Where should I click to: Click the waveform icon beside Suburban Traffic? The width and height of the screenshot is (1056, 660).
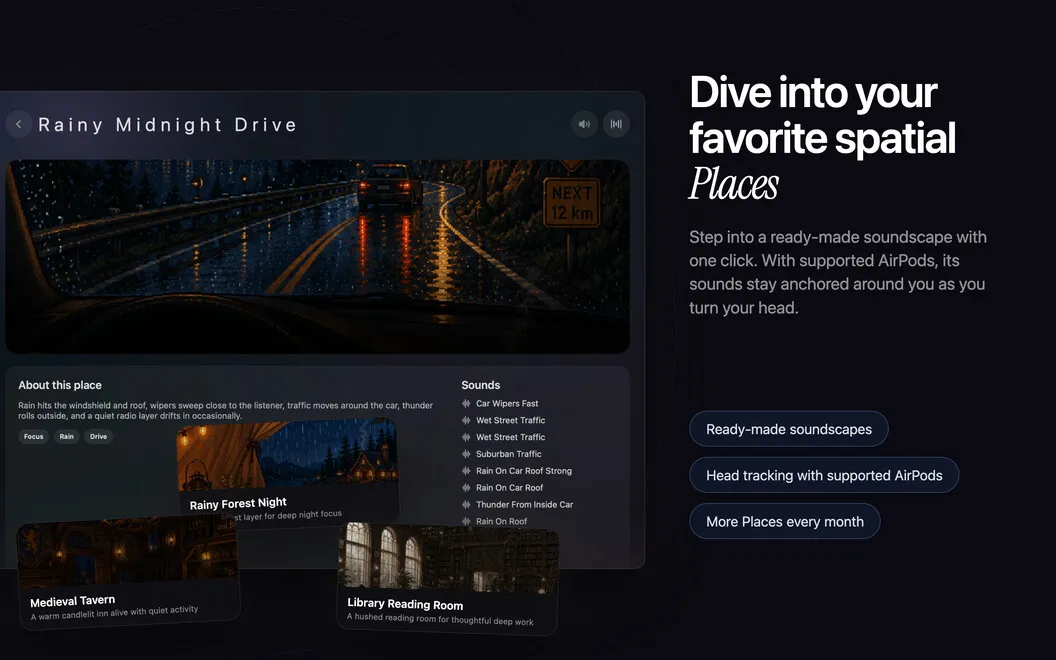click(x=466, y=454)
